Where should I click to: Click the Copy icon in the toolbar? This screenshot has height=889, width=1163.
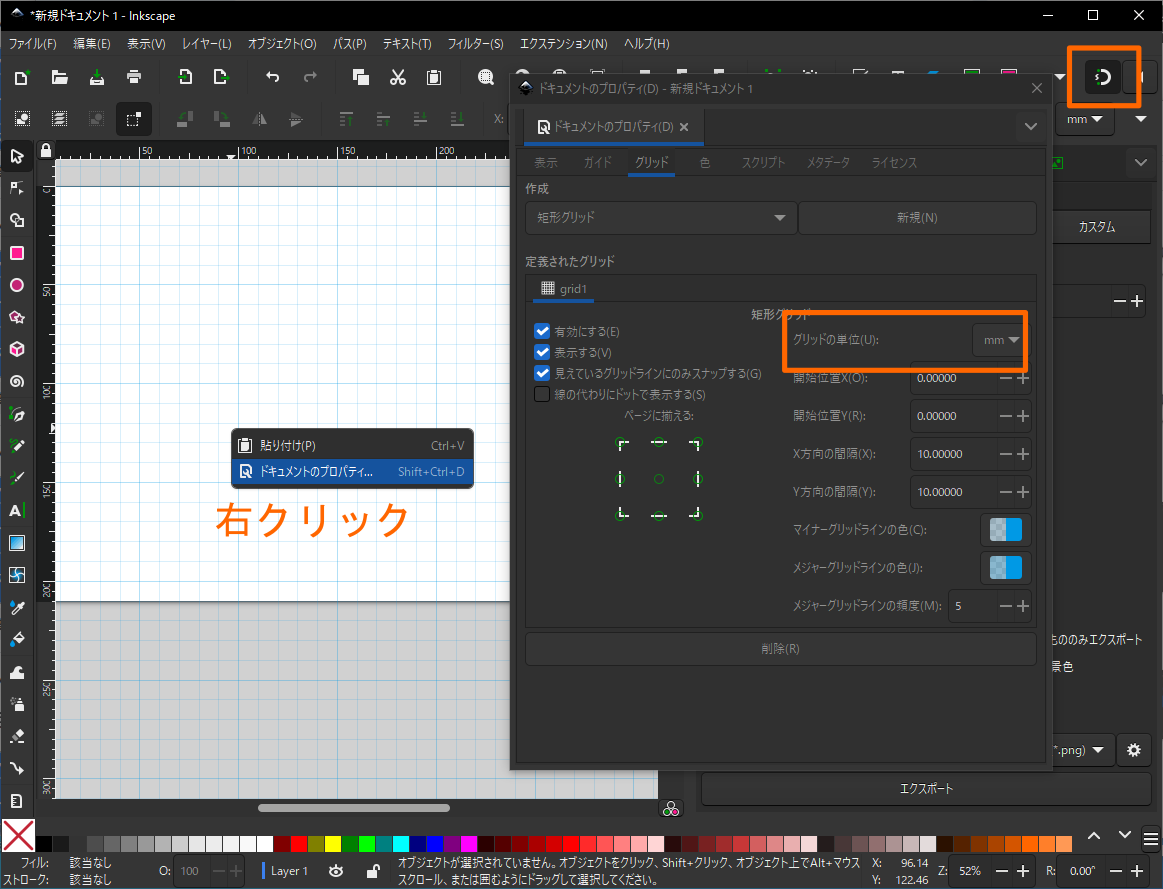point(361,77)
